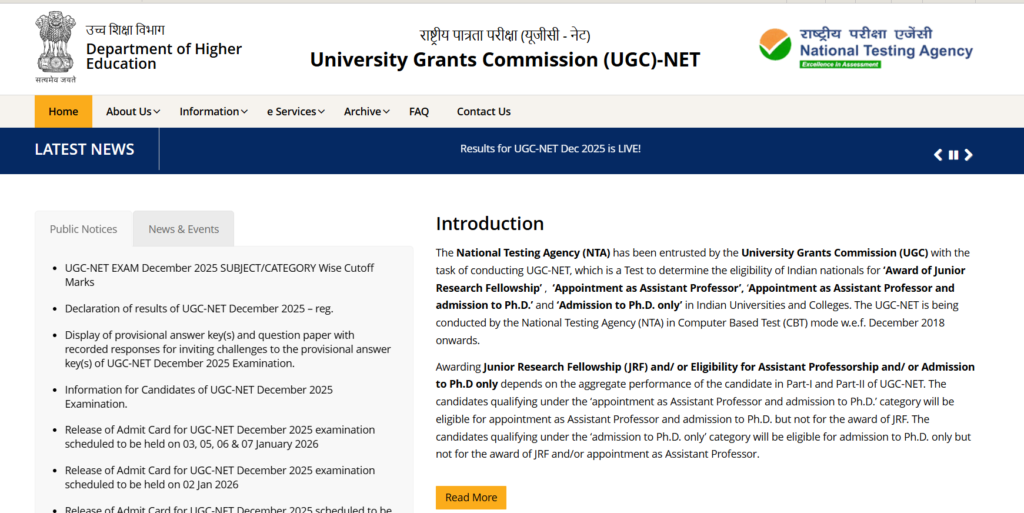Viewport: 1024px width, 513px height.
Task: Open Admit Card notice for 02 Jan 2026
Action: point(219,476)
